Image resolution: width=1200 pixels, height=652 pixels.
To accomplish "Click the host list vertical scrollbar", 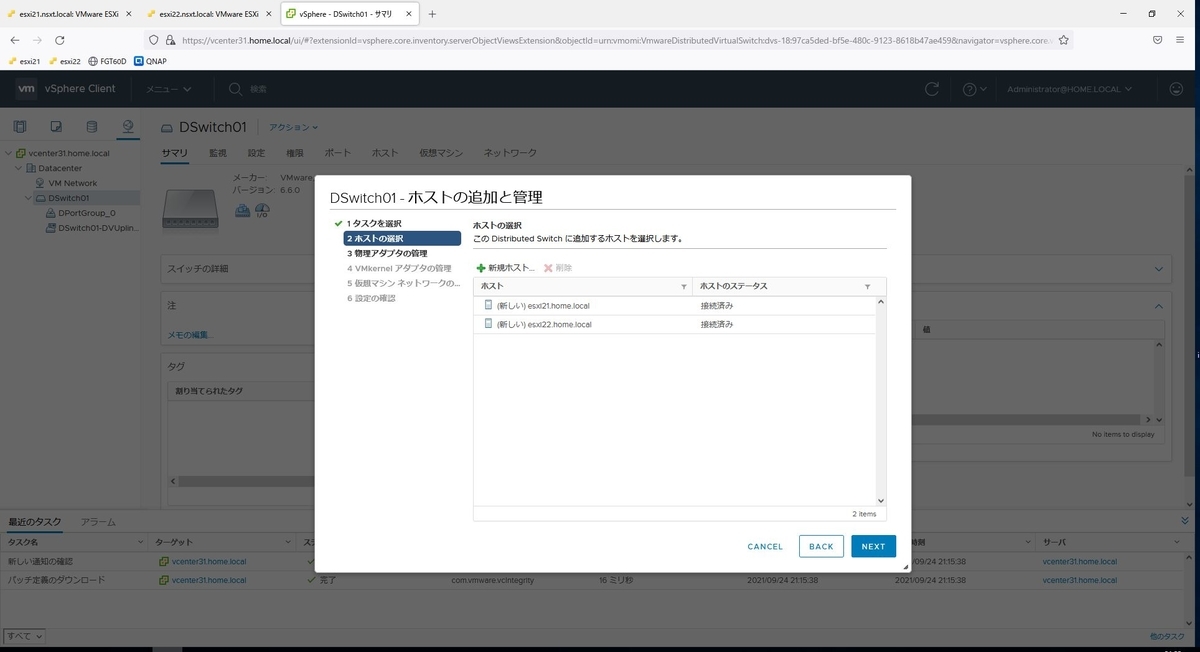I will 881,400.
